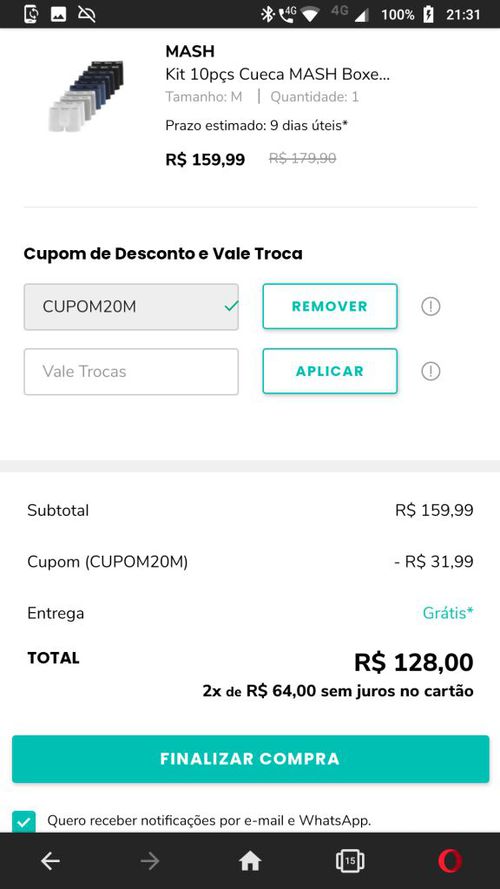Uncheck notifications by e-mail and WhatsApp checkbox
The height and width of the screenshot is (889, 500).
[x=24, y=822]
